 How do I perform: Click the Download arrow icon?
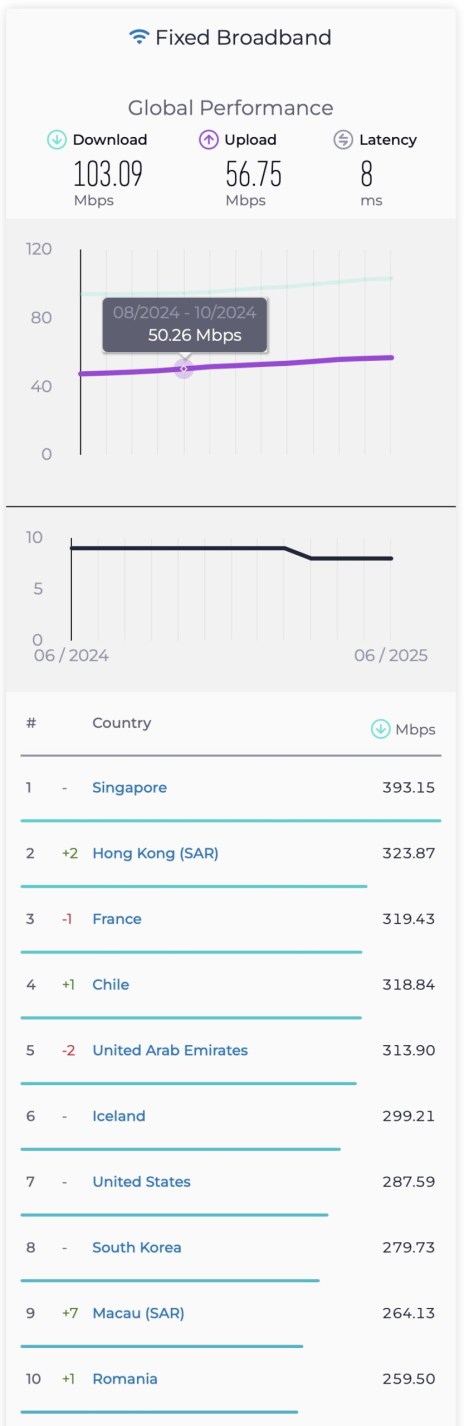click(x=57, y=140)
